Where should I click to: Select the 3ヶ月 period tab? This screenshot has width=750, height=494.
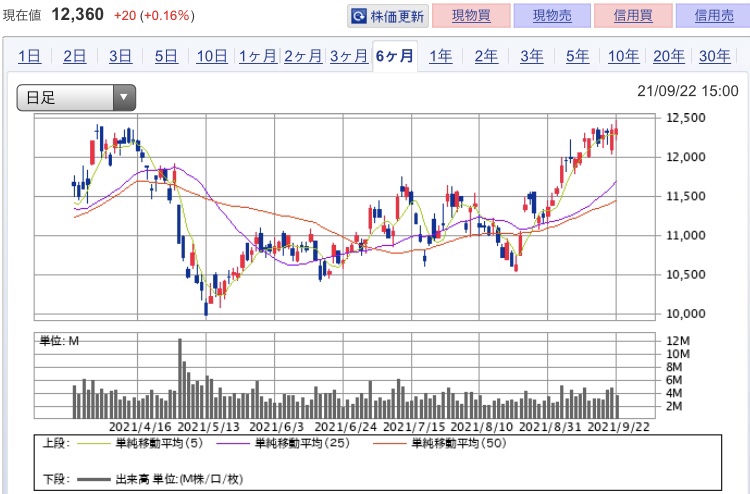point(349,56)
